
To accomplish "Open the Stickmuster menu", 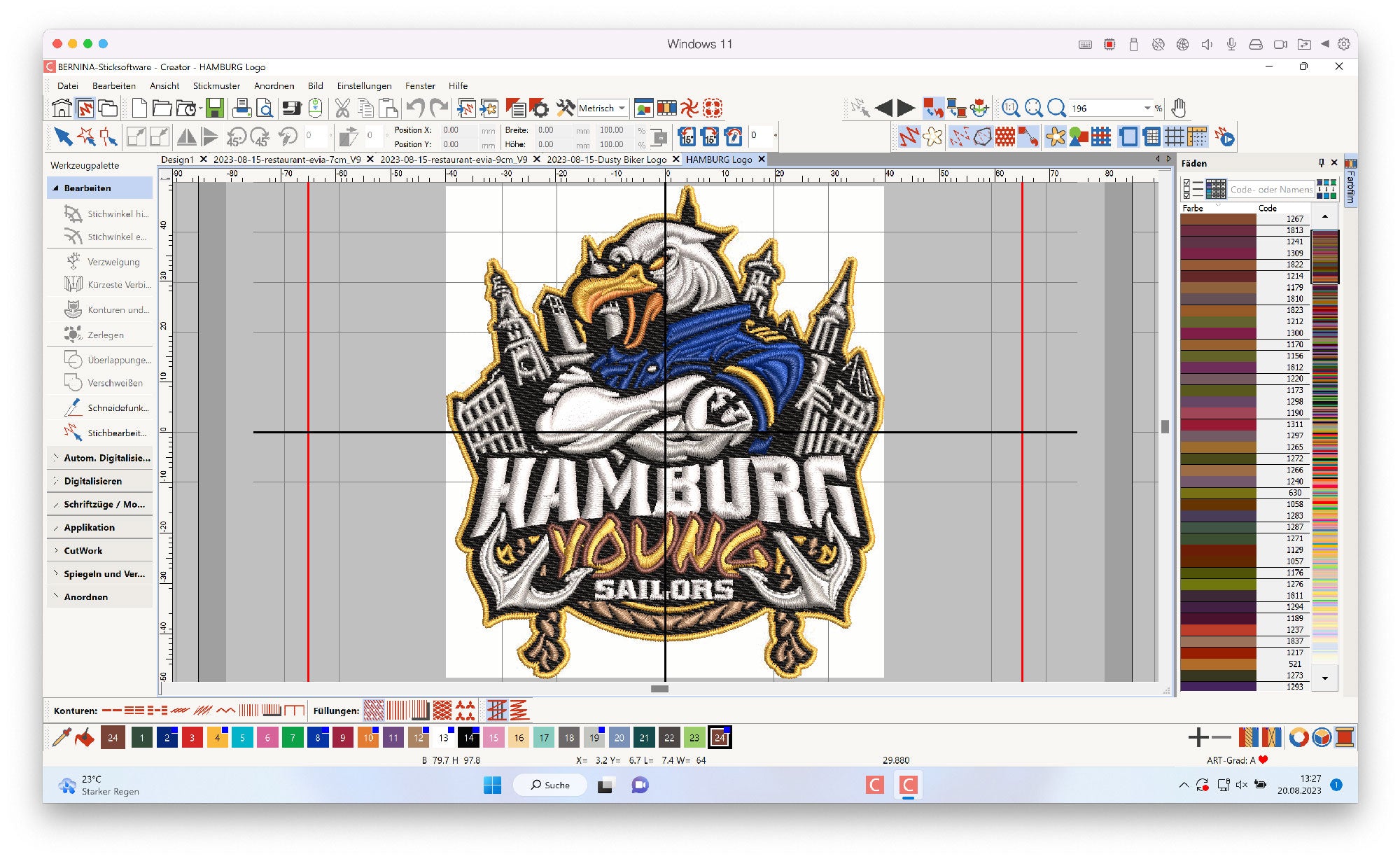I will click(216, 85).
